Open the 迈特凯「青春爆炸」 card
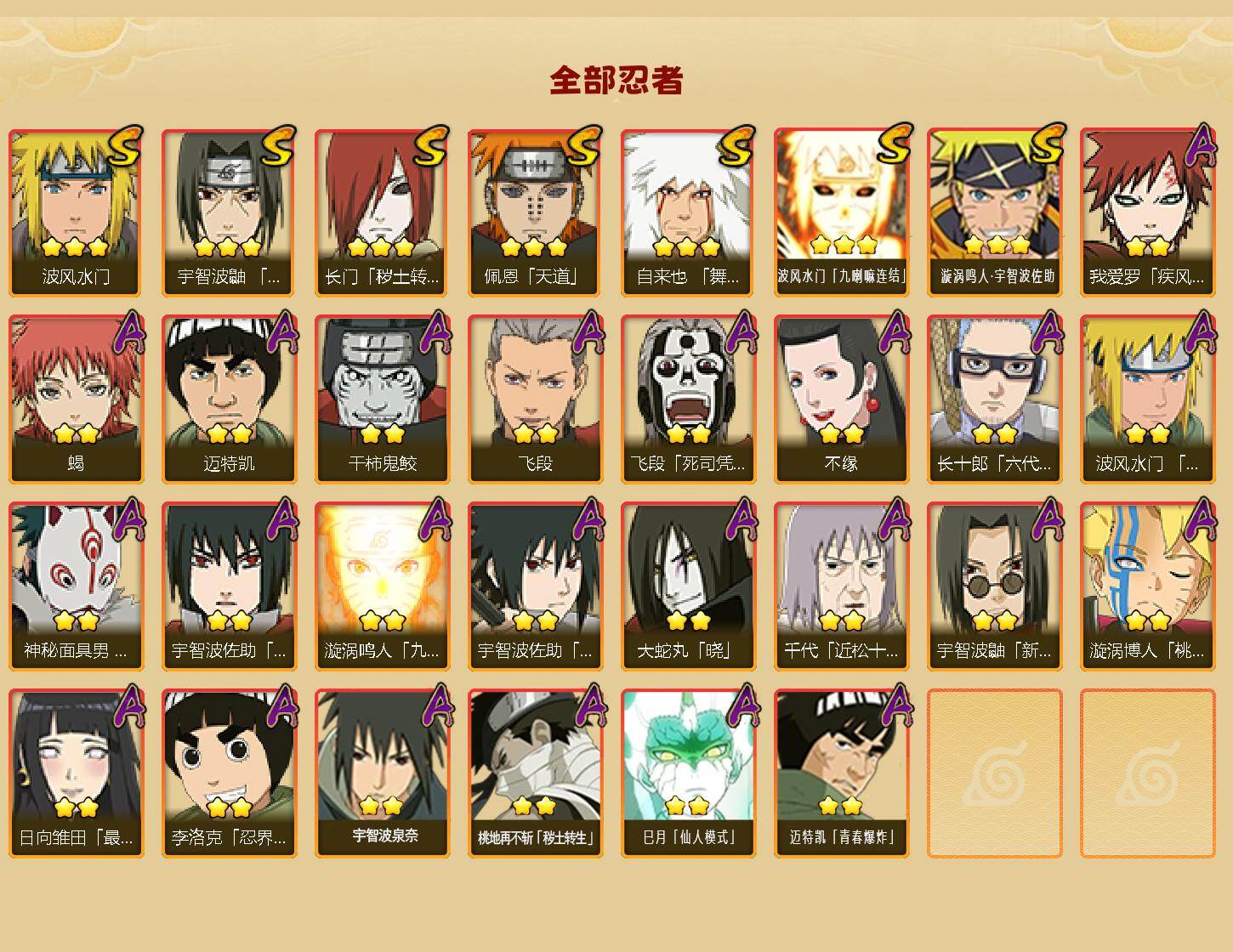The image size is (1233, 952). click(x=841, y=773)
